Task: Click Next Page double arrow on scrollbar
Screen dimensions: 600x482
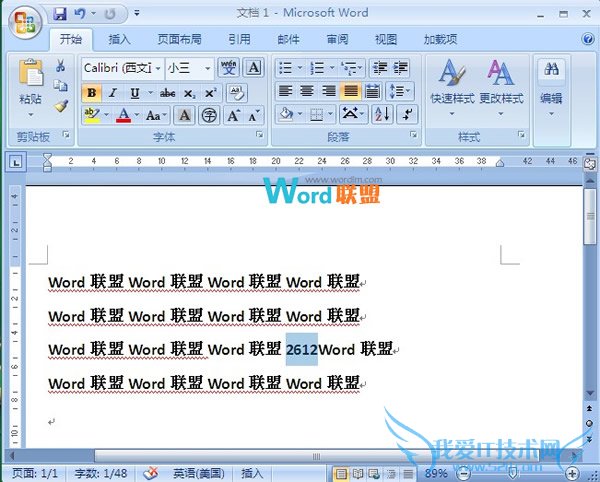Action: pos(589,439)
